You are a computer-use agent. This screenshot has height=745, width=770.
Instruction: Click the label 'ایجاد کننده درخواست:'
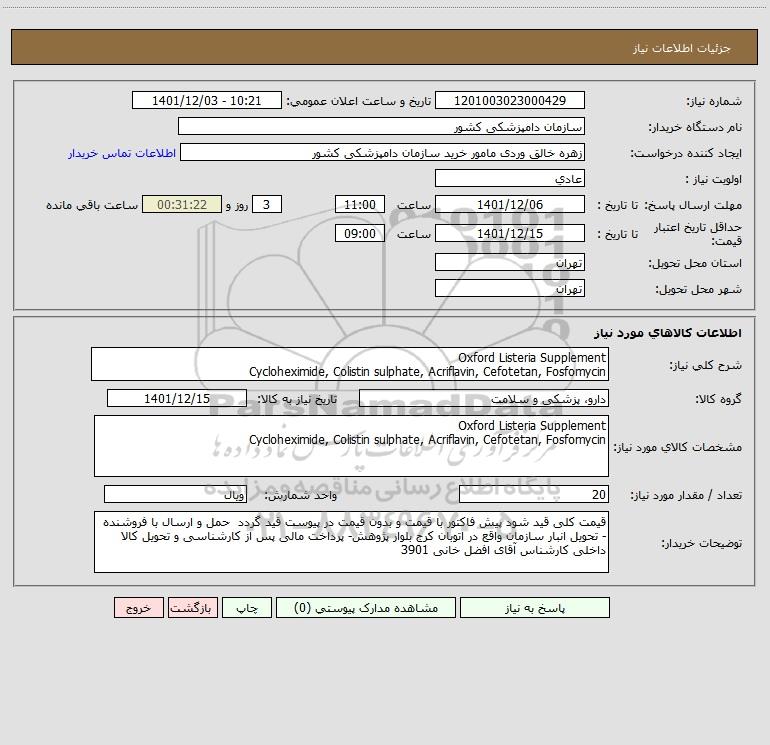(686, 154)
